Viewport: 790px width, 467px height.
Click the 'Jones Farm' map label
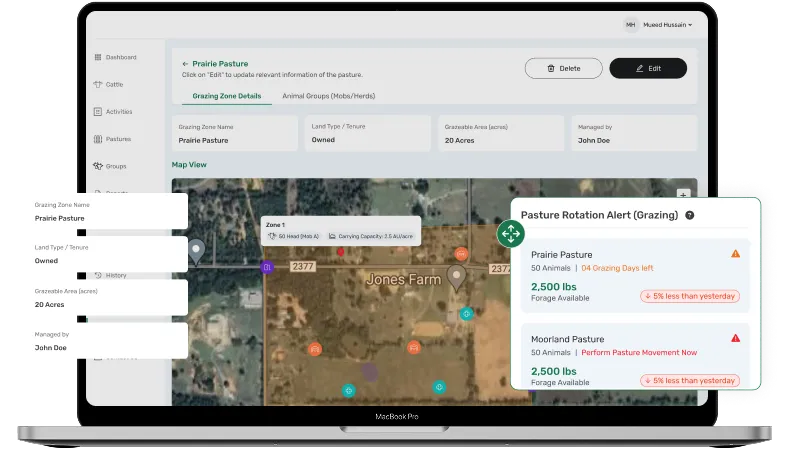[403, 280]
